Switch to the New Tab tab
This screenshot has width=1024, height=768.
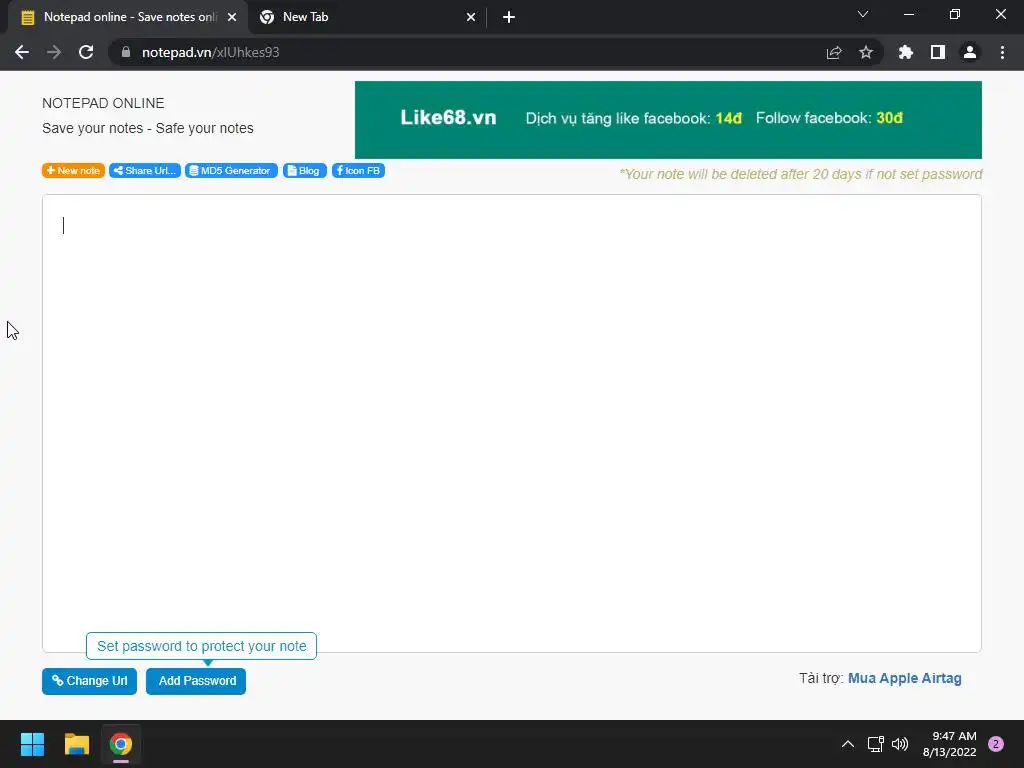click(x=368, y=17)
